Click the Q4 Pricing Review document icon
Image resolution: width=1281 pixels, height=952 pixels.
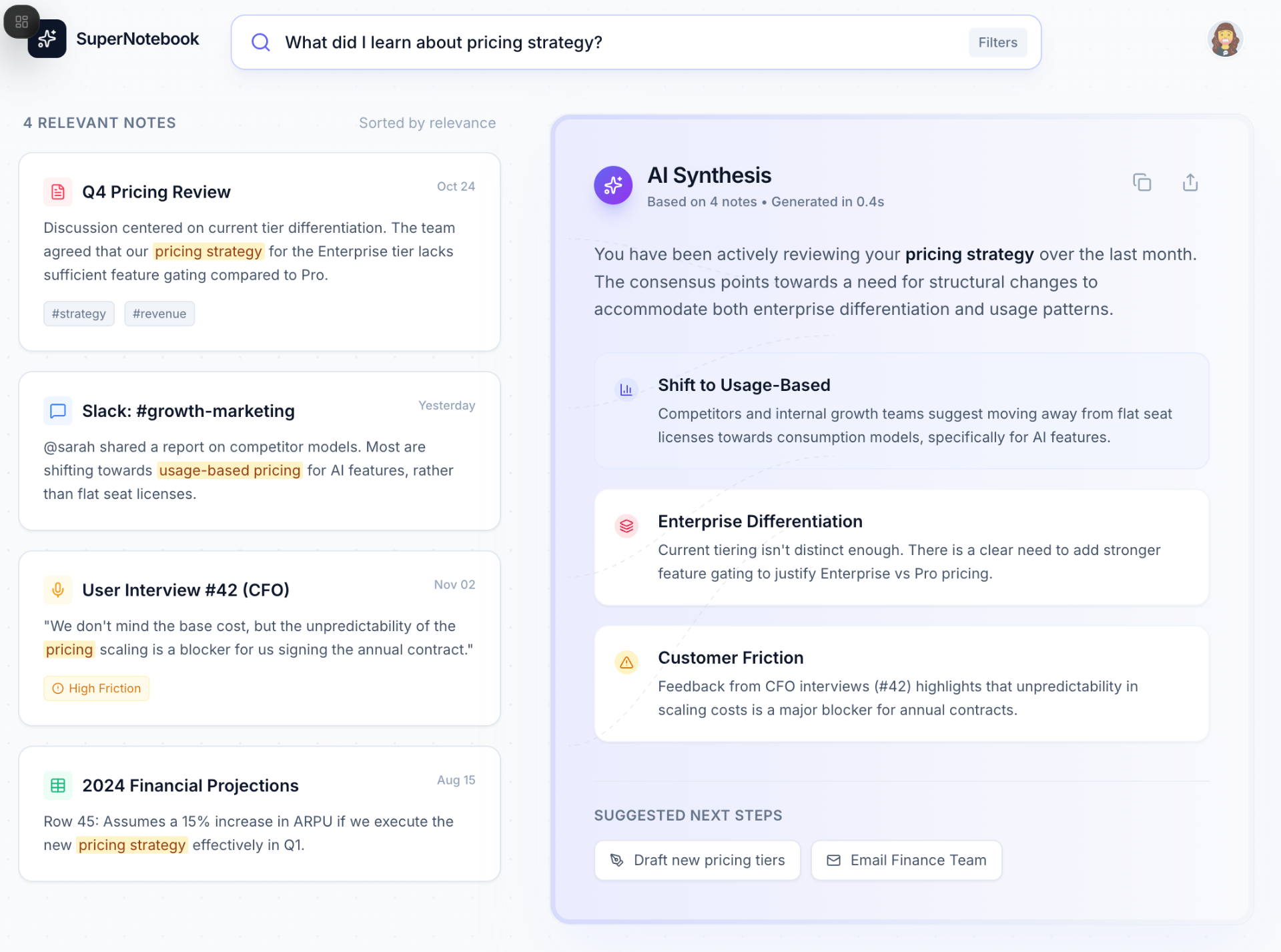pyautogui.click(x=58, y=192)
